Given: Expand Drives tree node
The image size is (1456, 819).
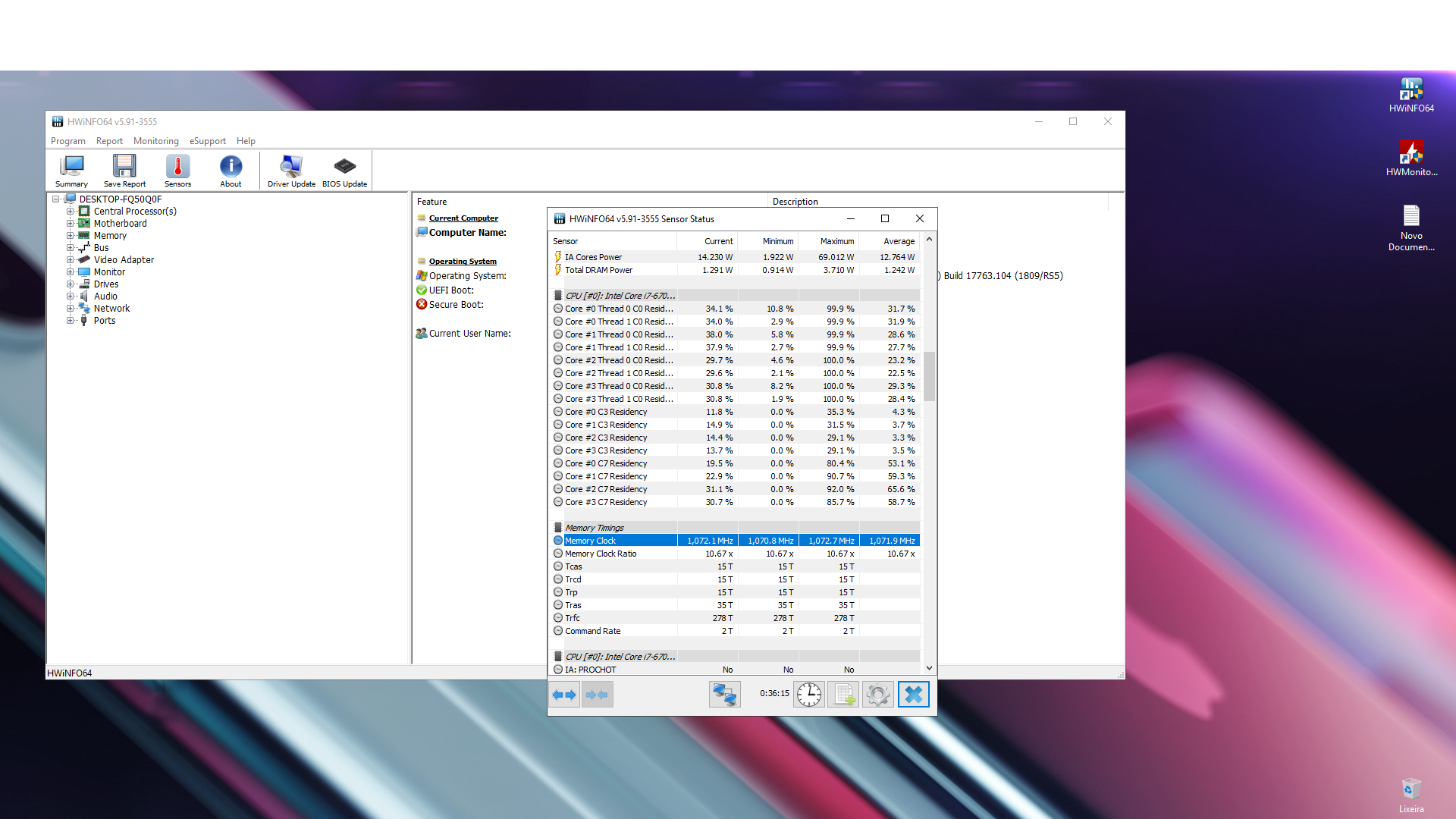Looking at the screenshot, I should pyautogui.click(x=70, y=284).
